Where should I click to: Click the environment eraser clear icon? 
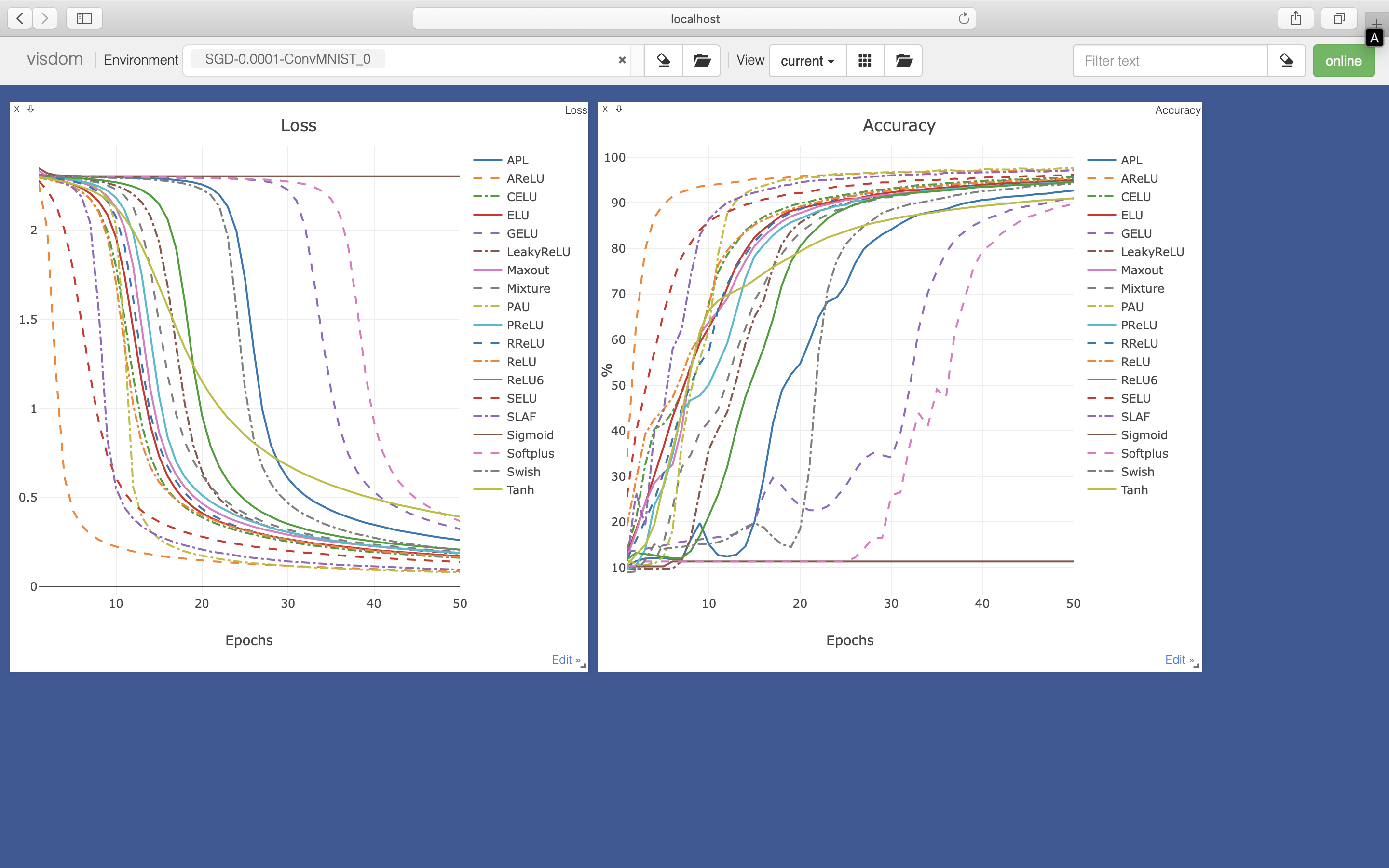tap(664, 60)
